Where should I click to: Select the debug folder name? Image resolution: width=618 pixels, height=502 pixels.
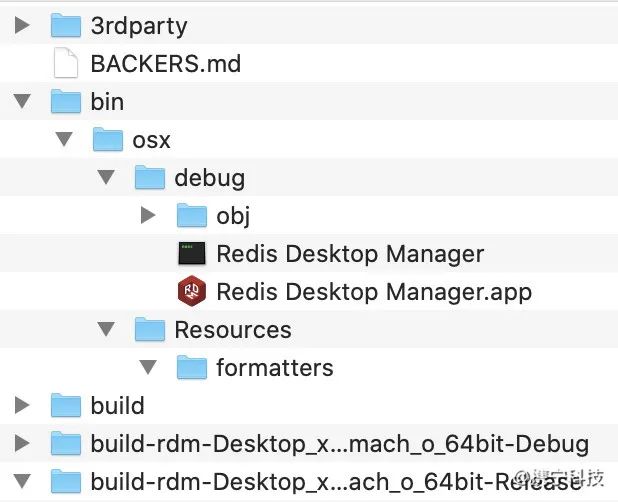210,178
